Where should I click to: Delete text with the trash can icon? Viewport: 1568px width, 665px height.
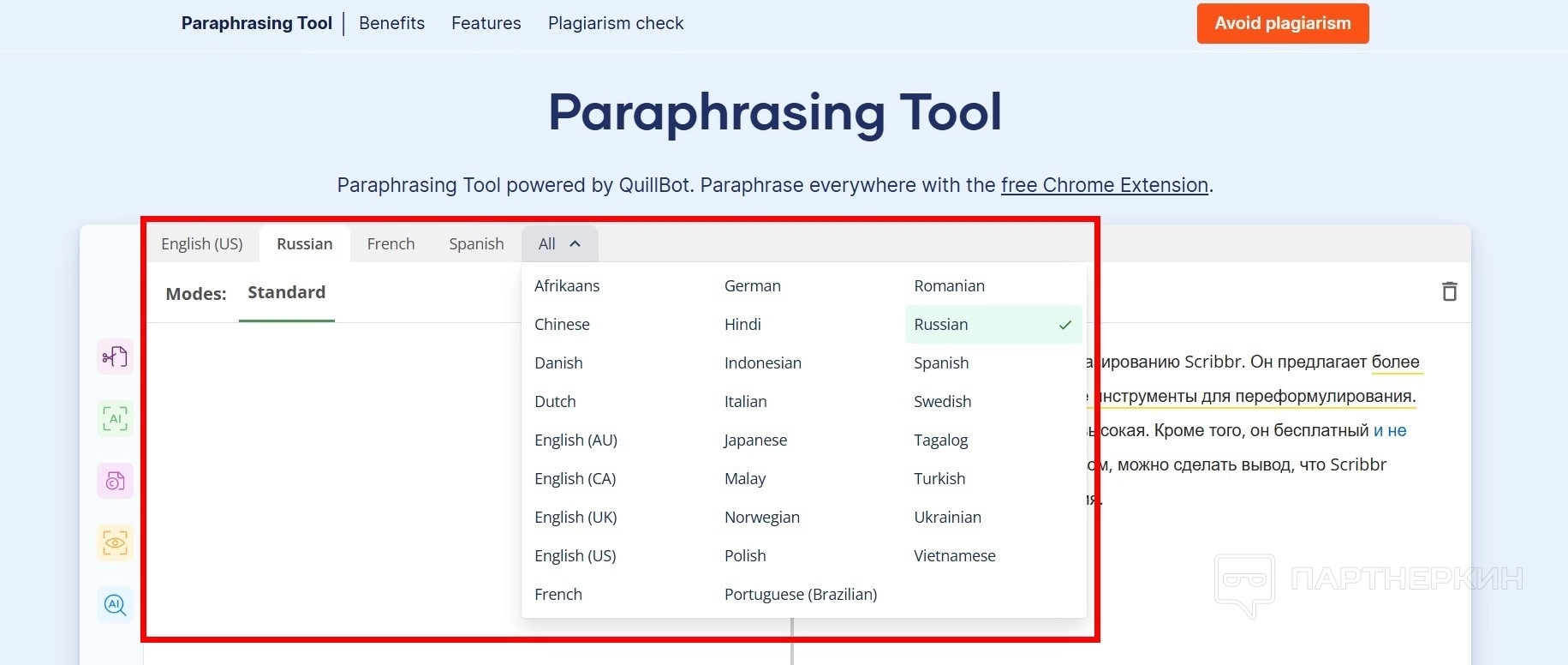point(1449,291)
